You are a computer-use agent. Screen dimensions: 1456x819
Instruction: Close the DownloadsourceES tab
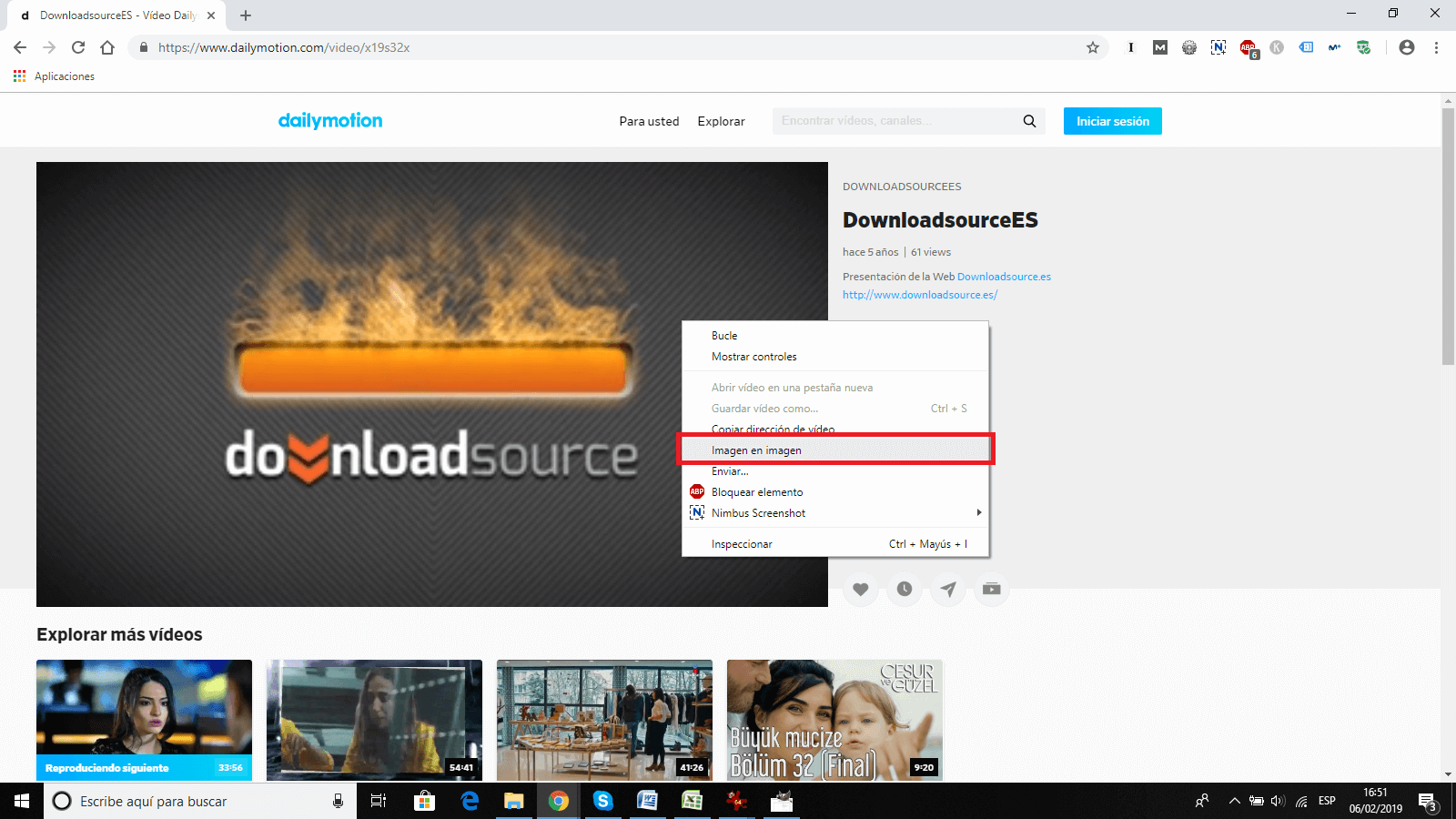coord(211,15)
